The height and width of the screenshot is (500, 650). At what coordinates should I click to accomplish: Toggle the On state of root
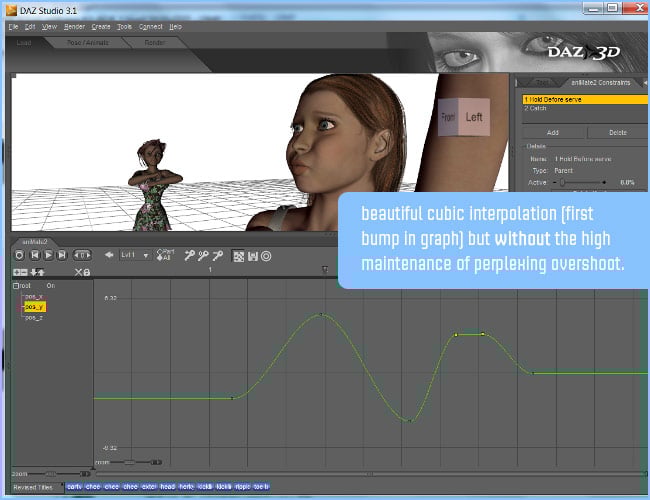[51, 286]
